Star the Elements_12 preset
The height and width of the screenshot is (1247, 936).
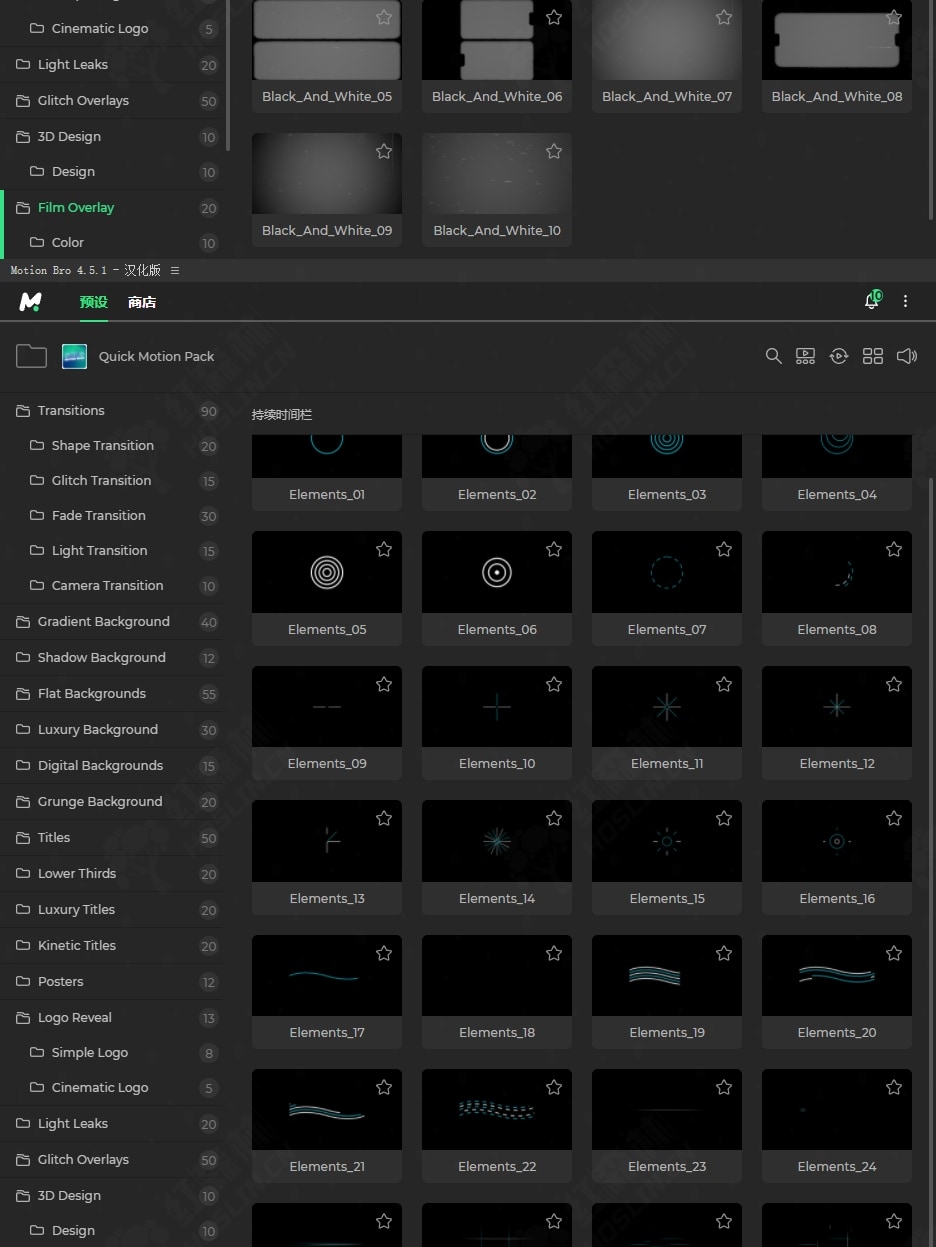(x=894, y=684)
